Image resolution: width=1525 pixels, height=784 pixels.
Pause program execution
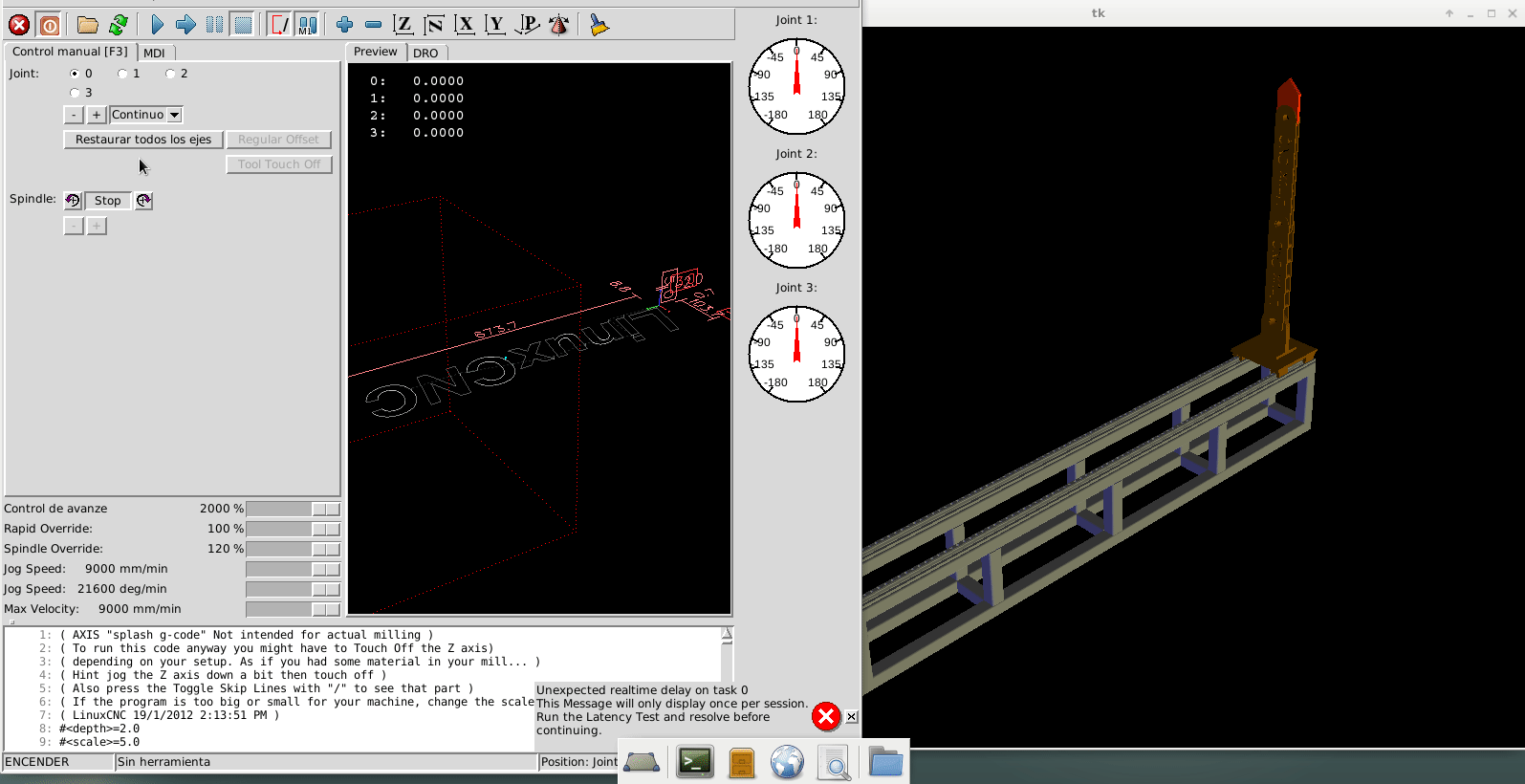pyautogui.click(x=215, y=25)
